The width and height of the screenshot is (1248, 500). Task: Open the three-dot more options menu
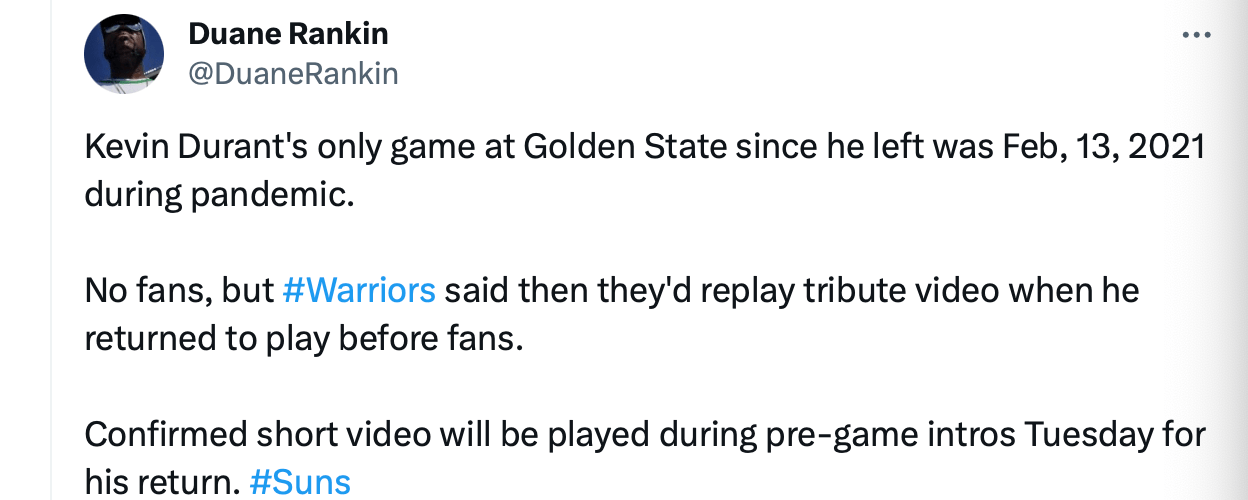tap(1196, 35)
